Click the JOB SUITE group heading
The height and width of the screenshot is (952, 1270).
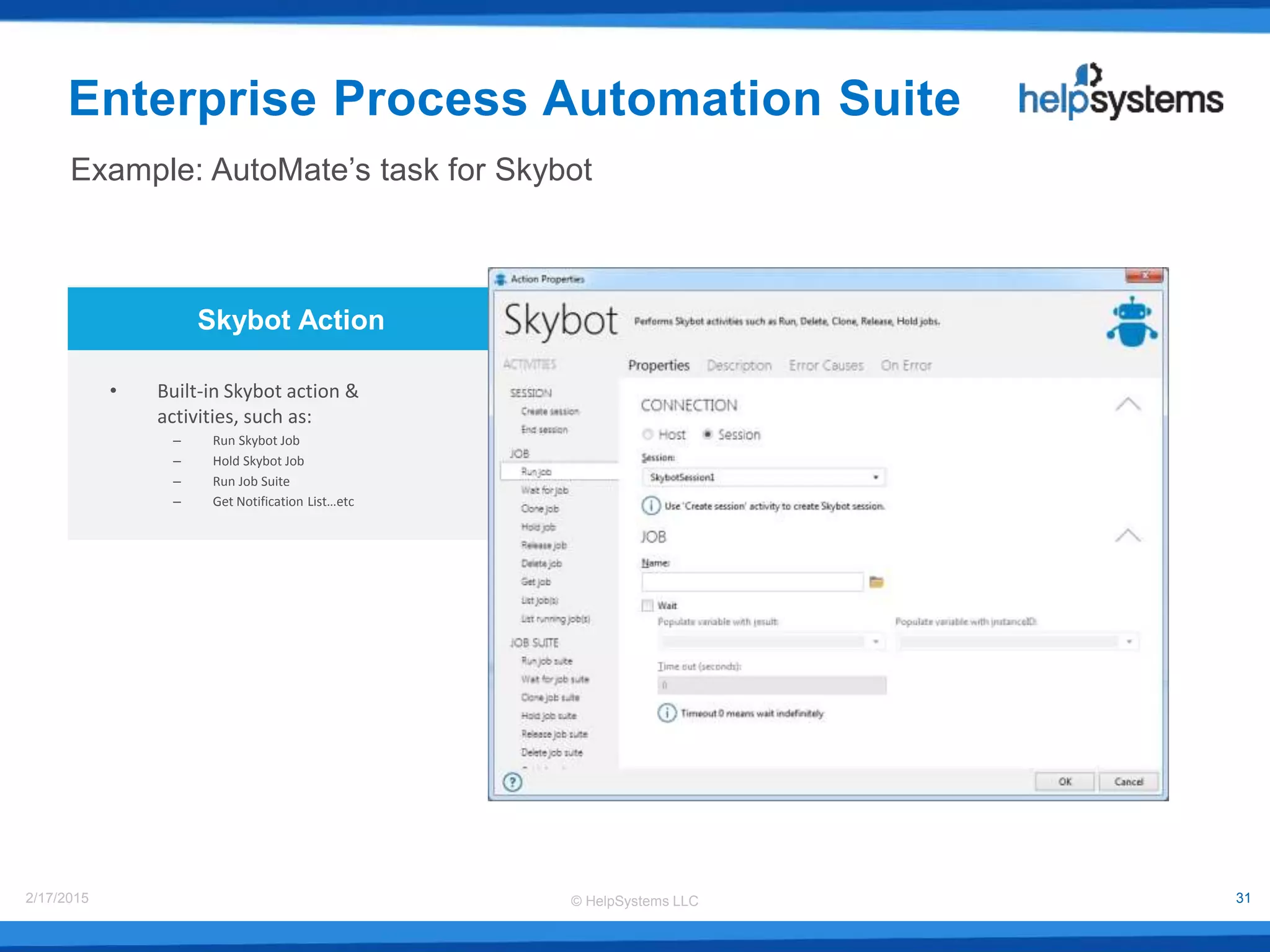click(534, 643)
